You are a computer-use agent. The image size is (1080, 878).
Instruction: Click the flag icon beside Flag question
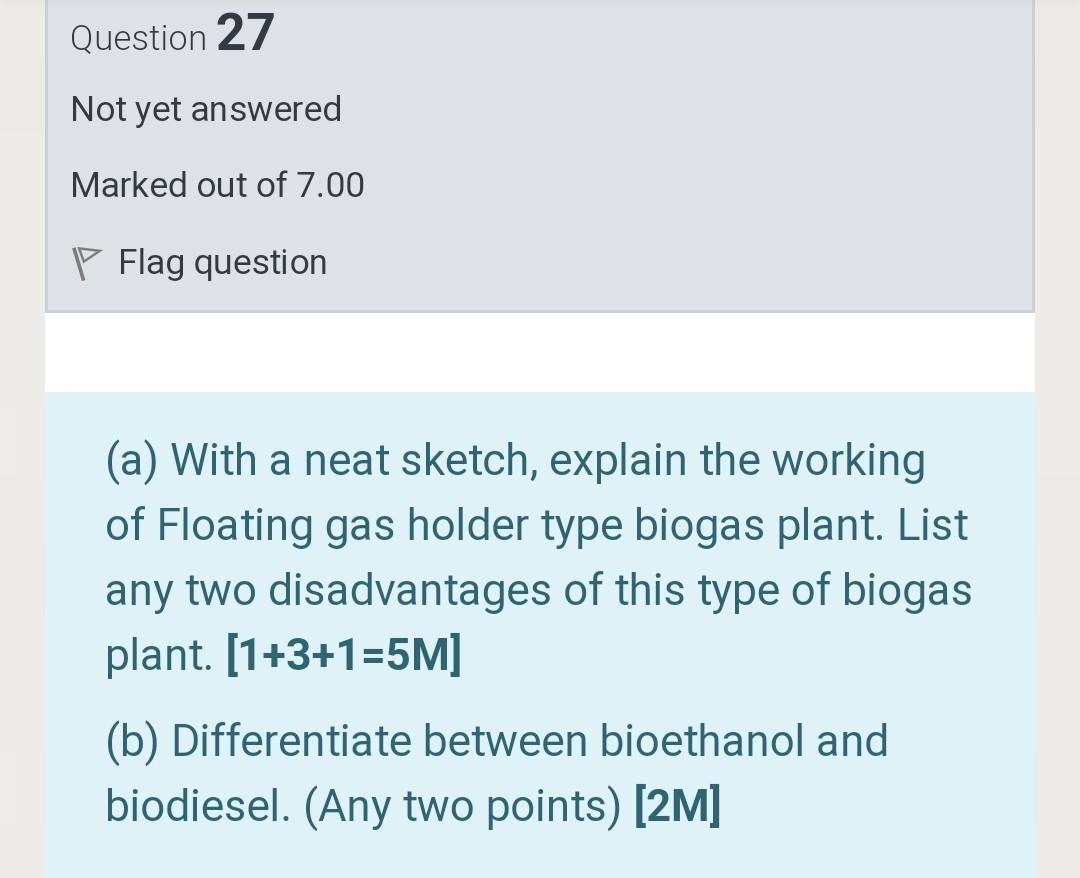(x=88, y=264)
